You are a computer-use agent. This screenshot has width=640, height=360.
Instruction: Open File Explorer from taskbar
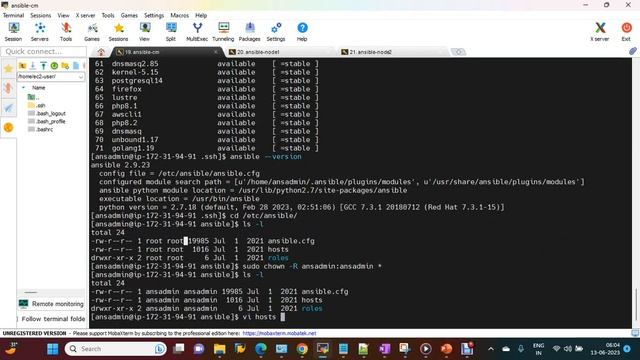pyautogui.click(x=220, y=349)
